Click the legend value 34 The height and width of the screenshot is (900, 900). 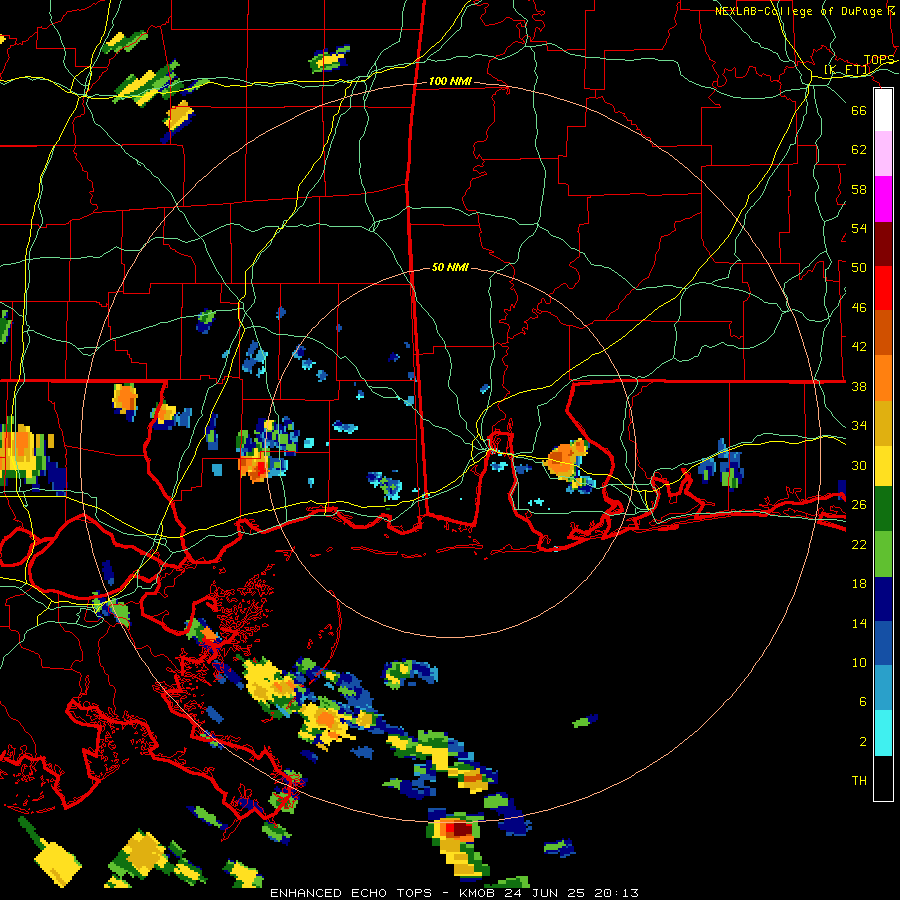pyautogui.click(x=859, y=426)
